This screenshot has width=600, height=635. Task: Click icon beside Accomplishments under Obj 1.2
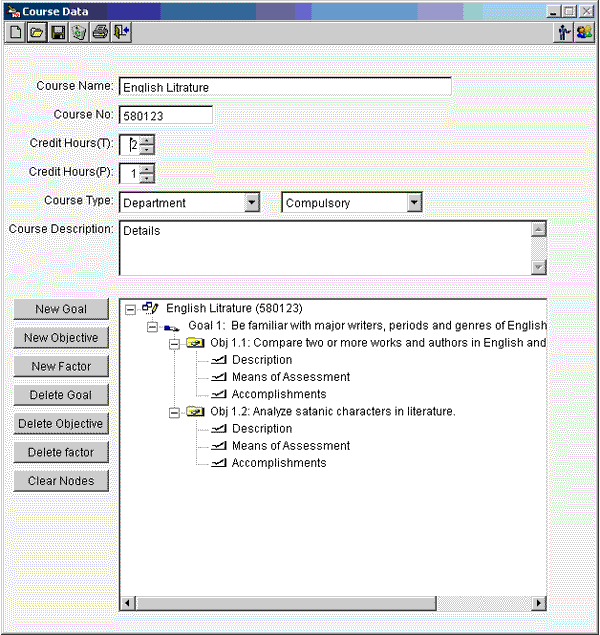[x=219, y=463]
